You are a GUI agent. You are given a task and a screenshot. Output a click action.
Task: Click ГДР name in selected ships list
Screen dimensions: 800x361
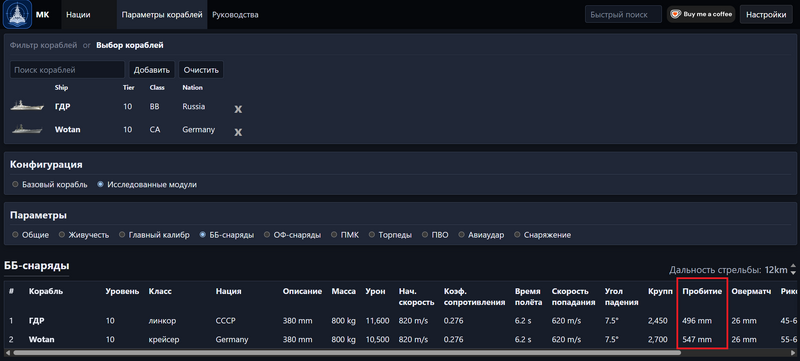pyautogui.click(x=62, y=107)
